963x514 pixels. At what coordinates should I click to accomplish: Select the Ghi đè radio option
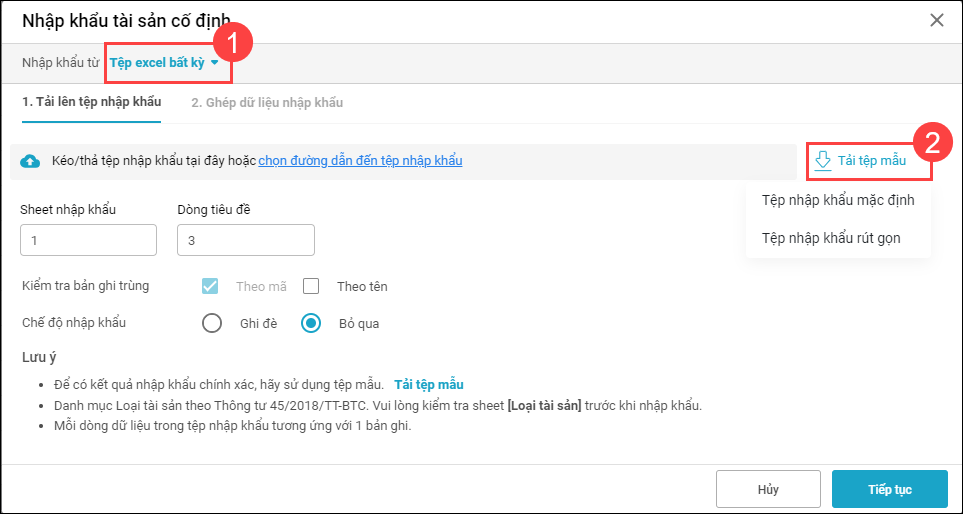click(x=211, y=323)
